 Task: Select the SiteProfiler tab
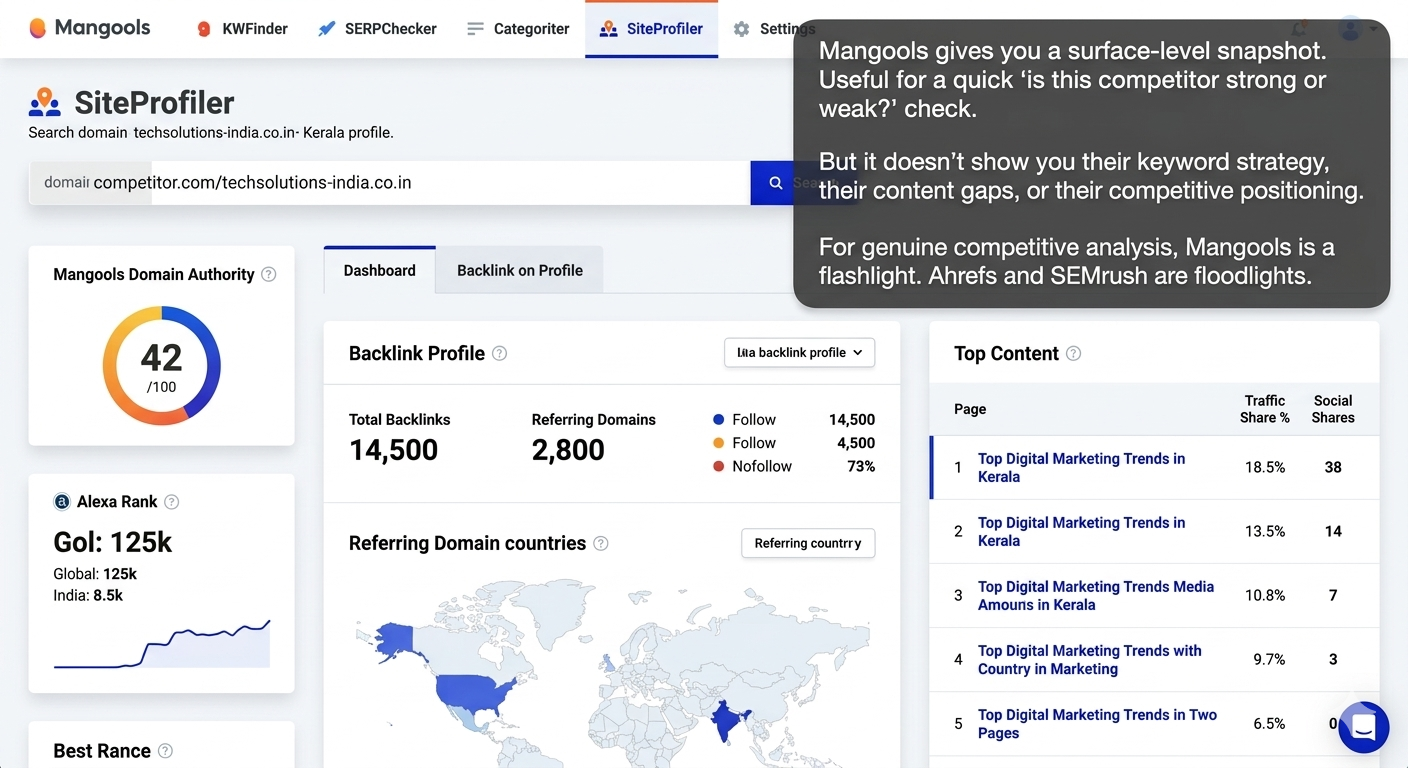[x=651, y=29]
